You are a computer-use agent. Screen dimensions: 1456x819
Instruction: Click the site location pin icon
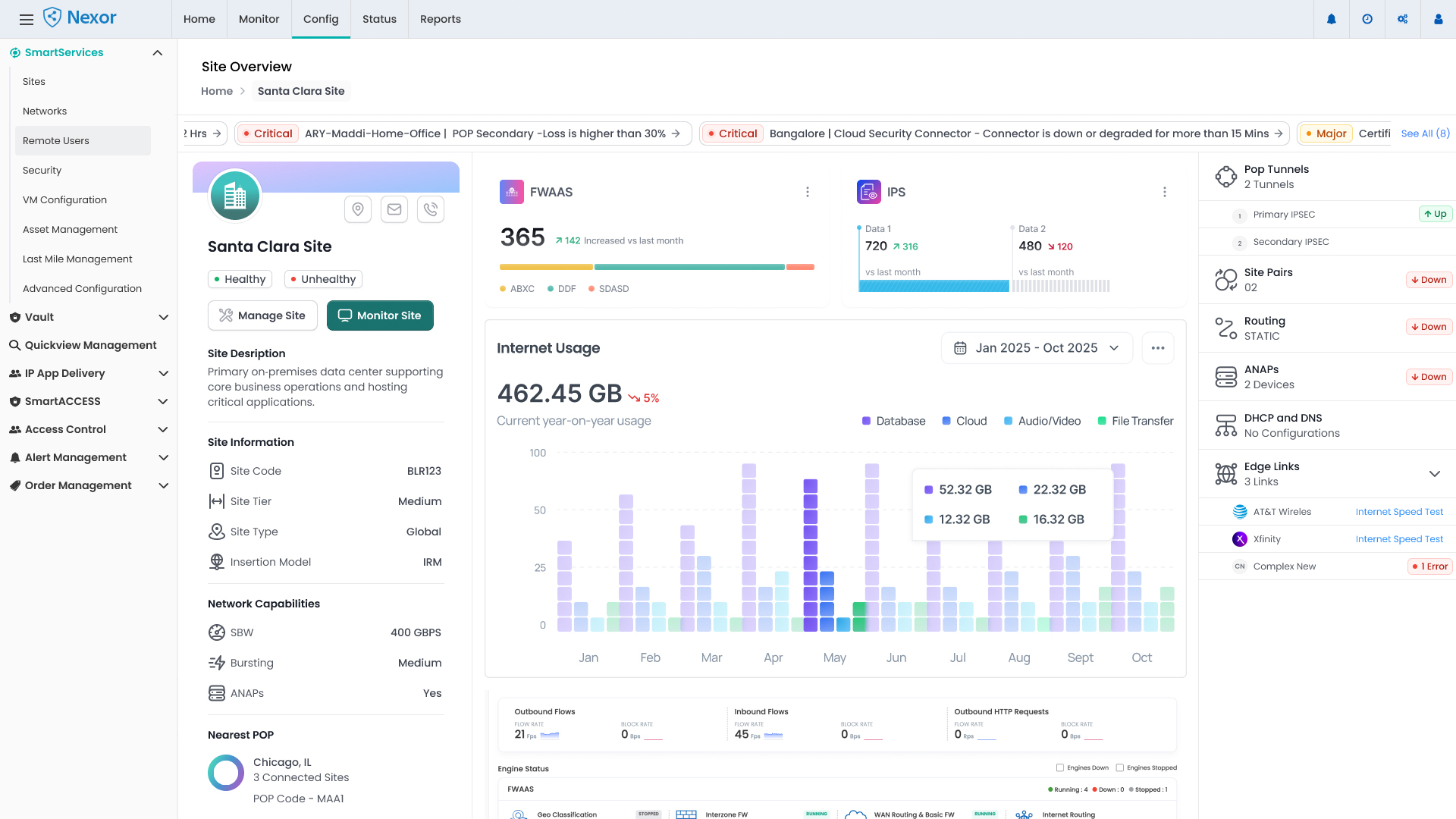coord(358,209)
